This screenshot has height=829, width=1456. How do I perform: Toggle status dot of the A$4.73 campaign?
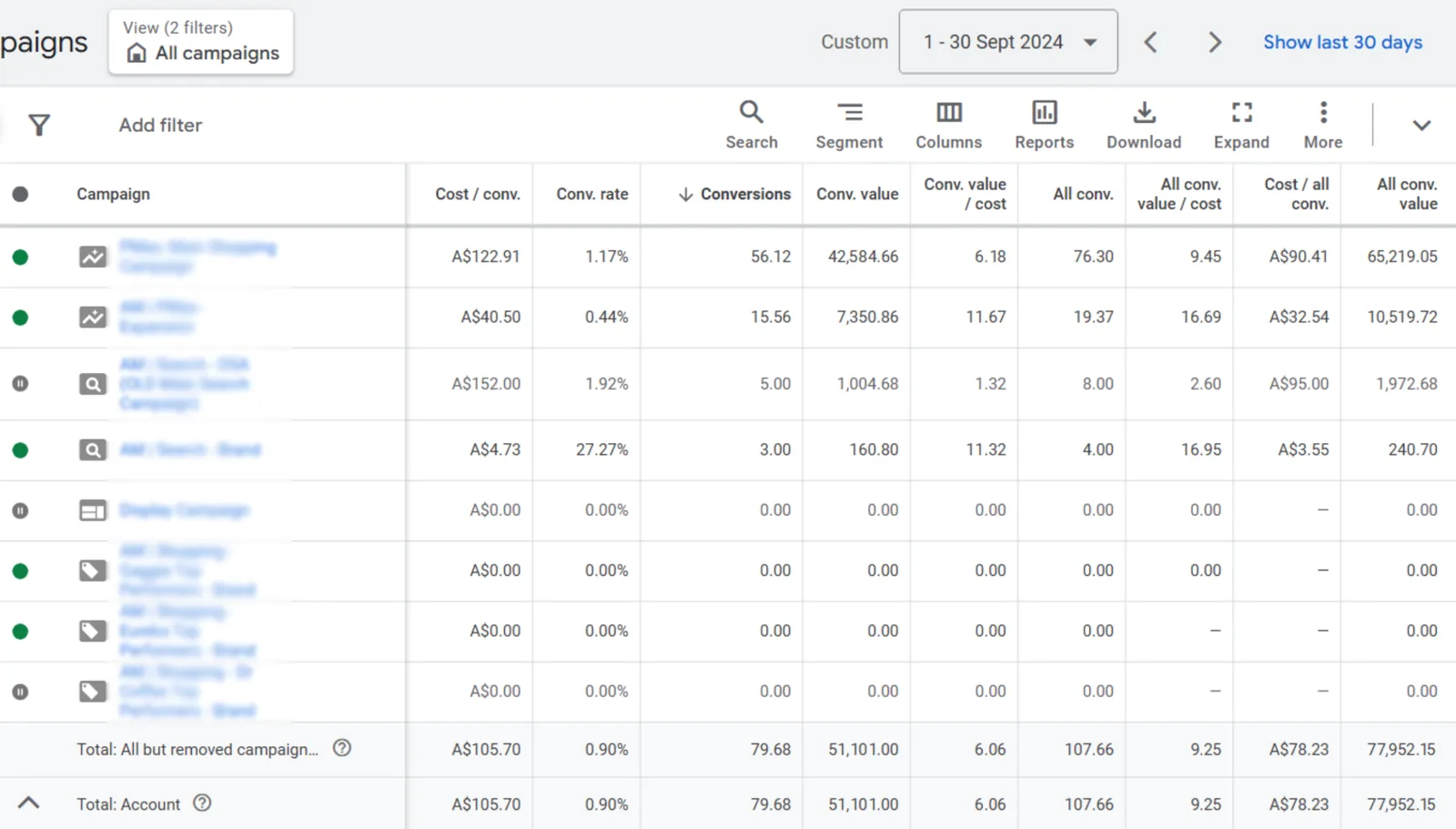click(20, 450)
